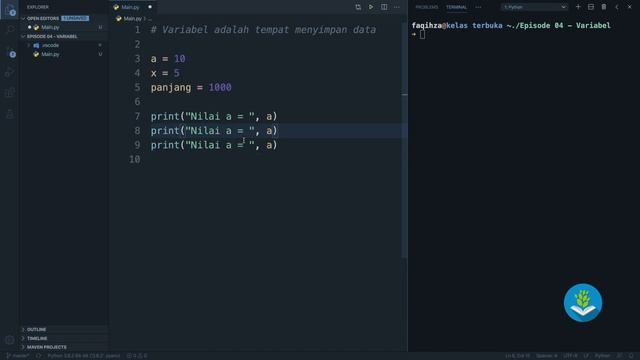Select Python language mode in status bar
The image size is (640, 360).
pos(602,356)
